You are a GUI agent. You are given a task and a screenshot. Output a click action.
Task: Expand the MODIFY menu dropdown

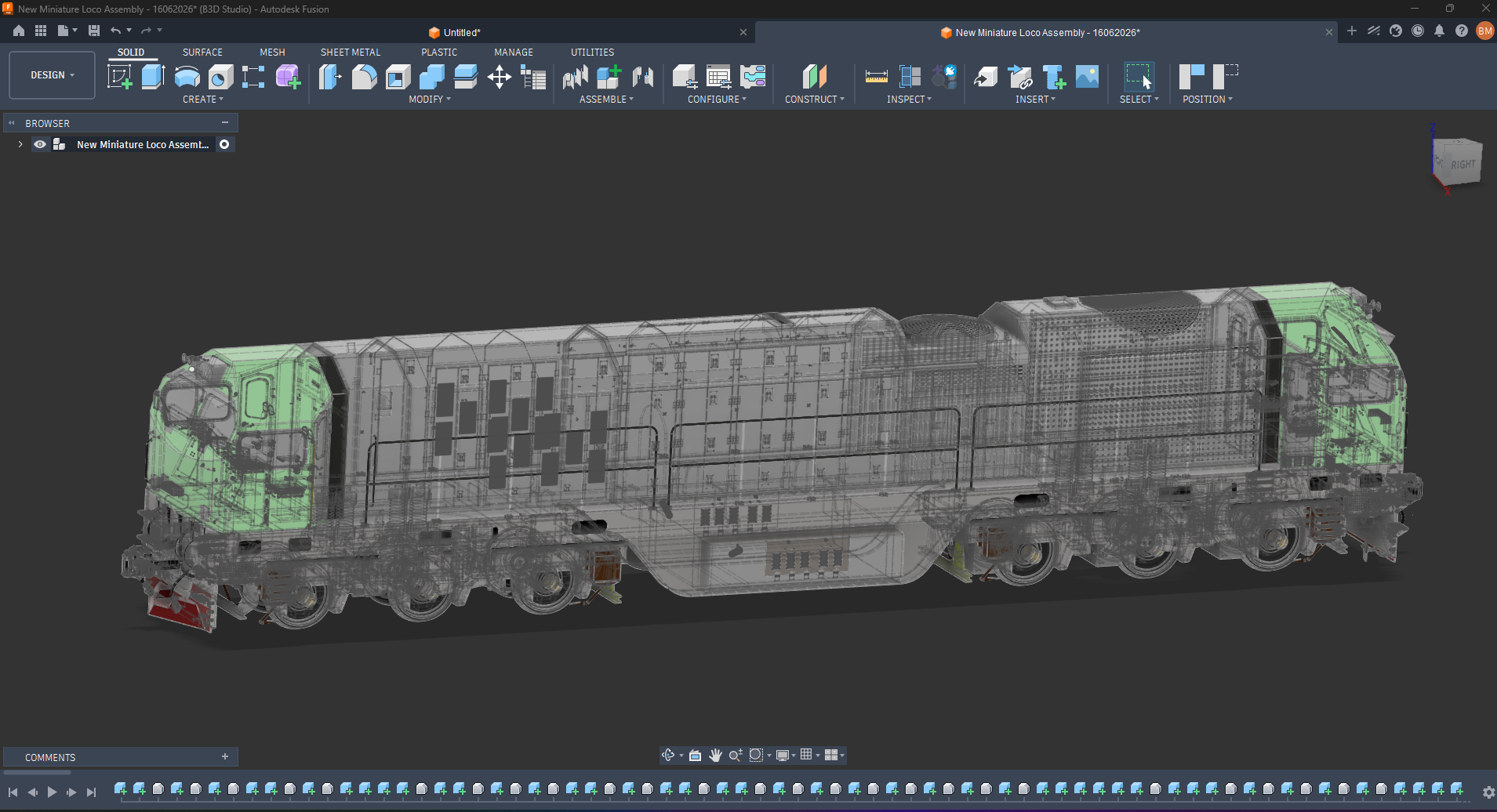tap(430, 100)
